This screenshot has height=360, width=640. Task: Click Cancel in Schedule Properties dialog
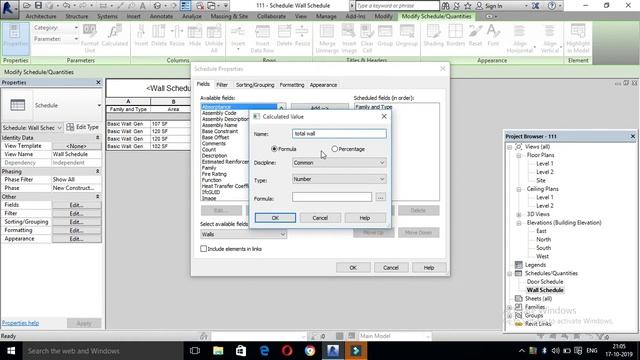pyautogui.click(x=391, y=267)
